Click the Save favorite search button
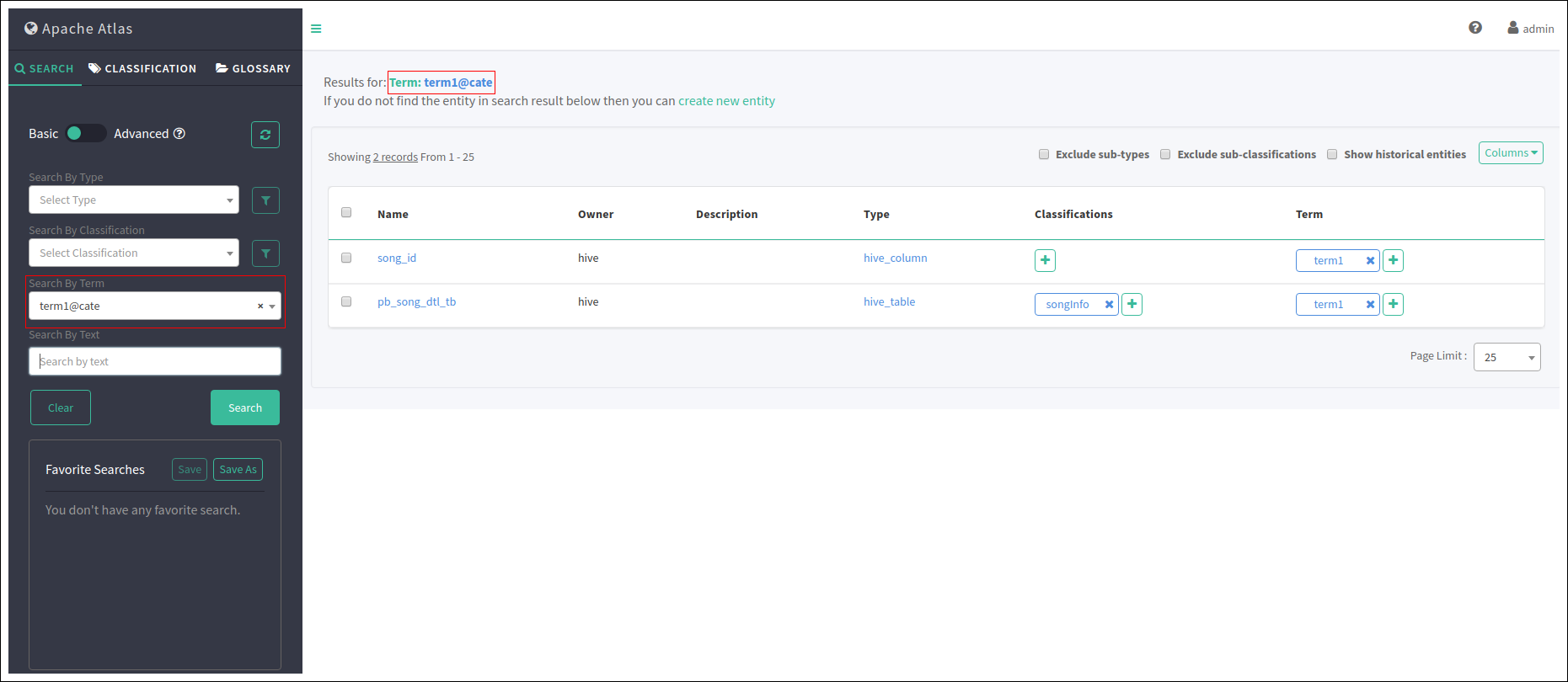 click(x=190, y=470)
